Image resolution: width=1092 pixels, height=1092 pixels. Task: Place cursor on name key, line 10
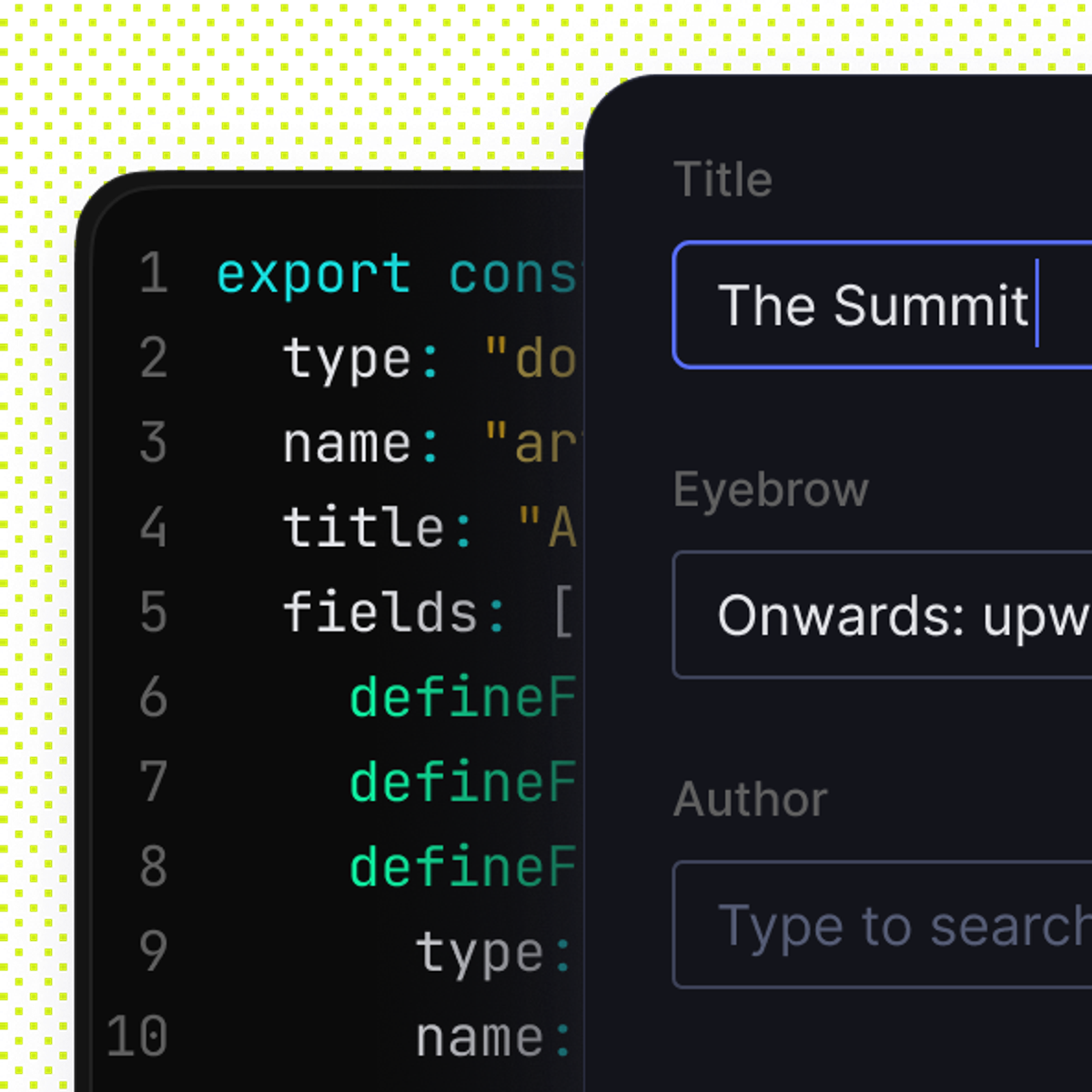point(480,1038)
